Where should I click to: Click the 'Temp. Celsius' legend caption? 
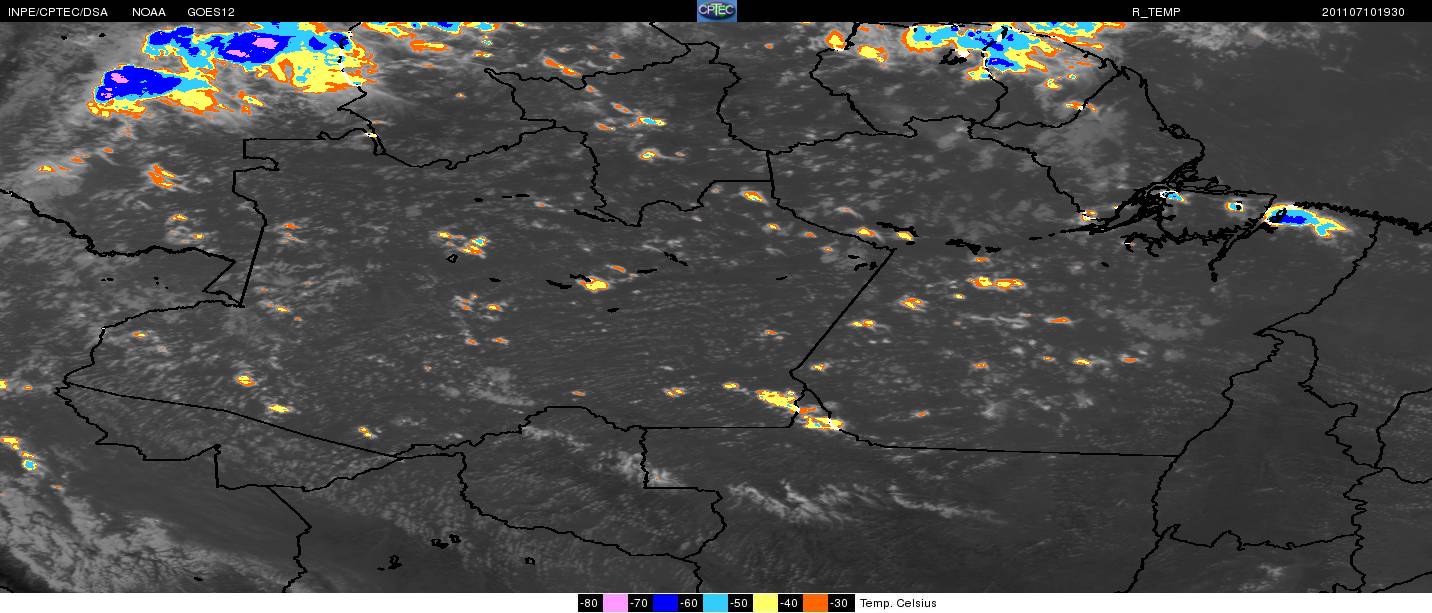[898, 603]
